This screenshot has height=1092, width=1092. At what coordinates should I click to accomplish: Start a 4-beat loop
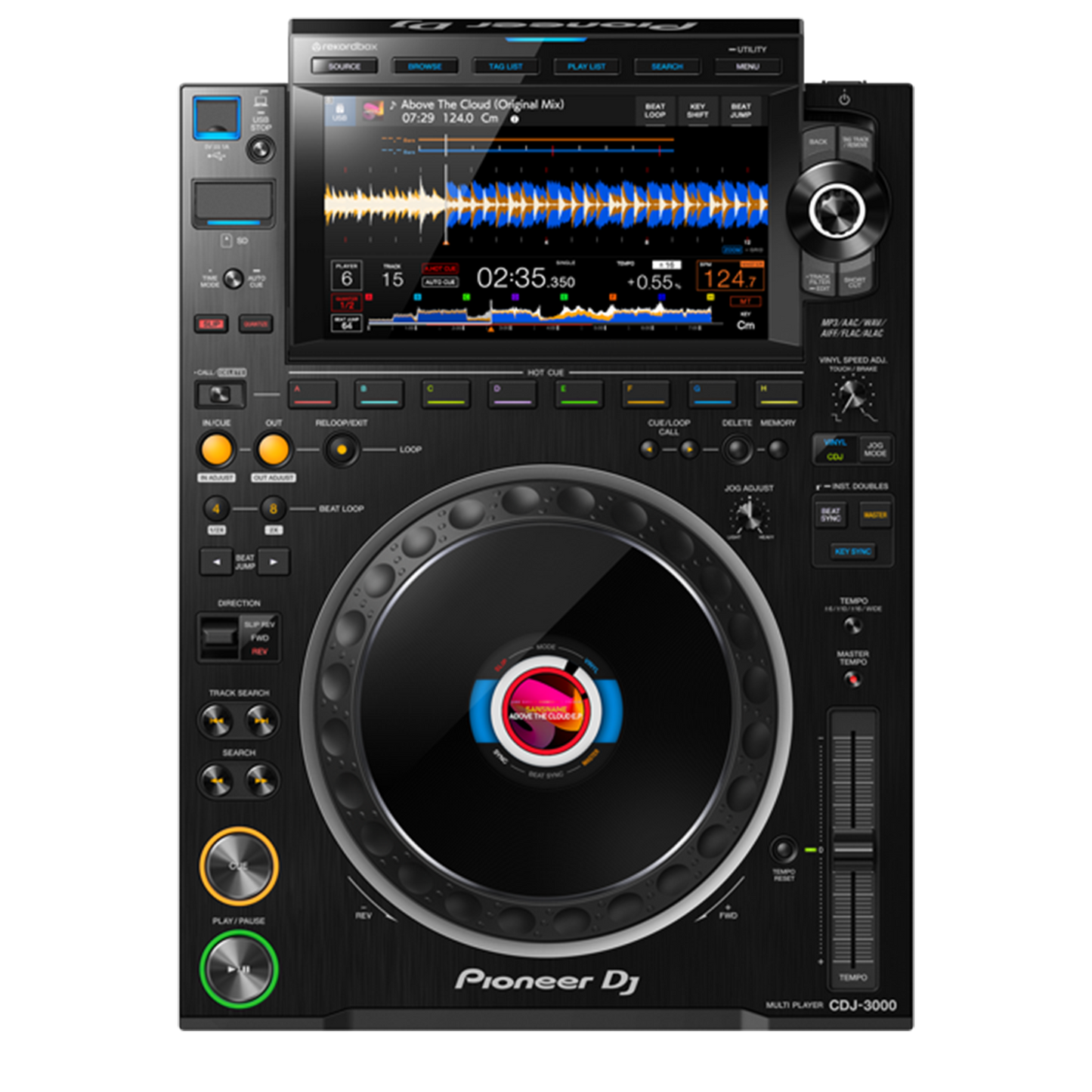tap(216, 509)
